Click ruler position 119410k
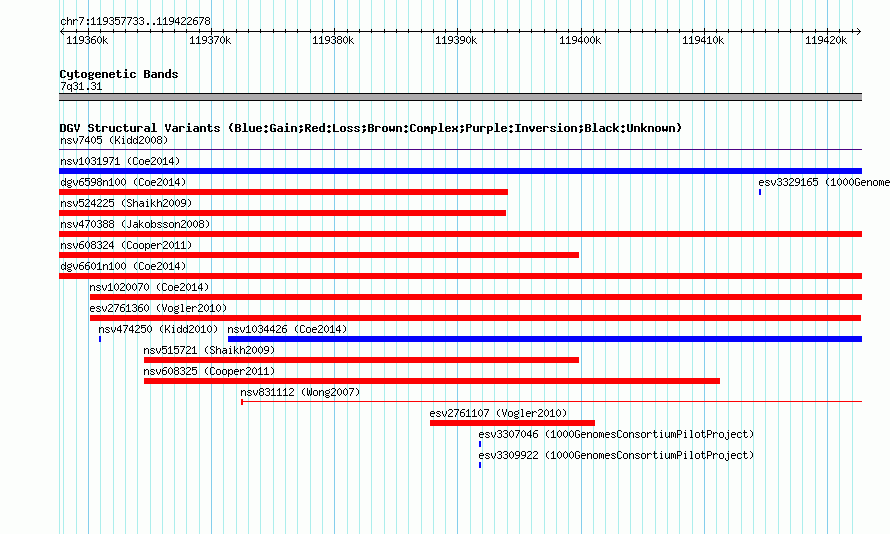Screen dimensions: 890x534 pyautogui.click(x=703, y=40)
